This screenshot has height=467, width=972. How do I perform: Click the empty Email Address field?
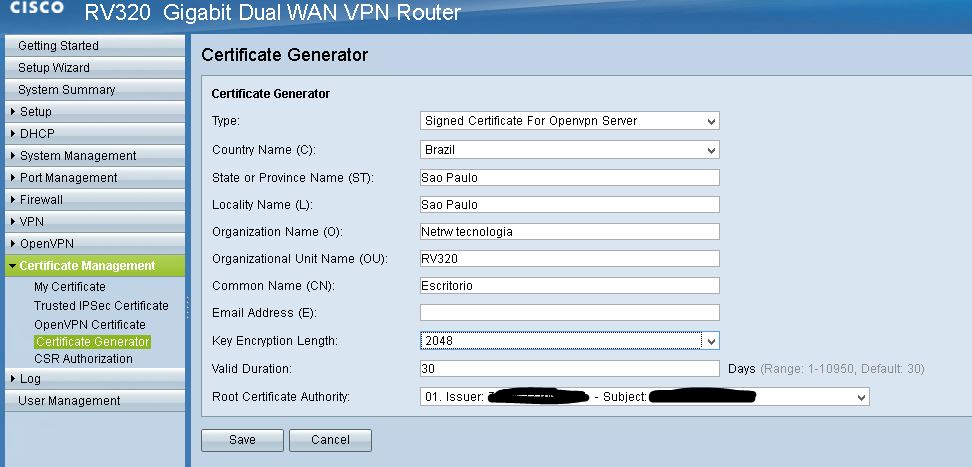(x=569, y=313)
